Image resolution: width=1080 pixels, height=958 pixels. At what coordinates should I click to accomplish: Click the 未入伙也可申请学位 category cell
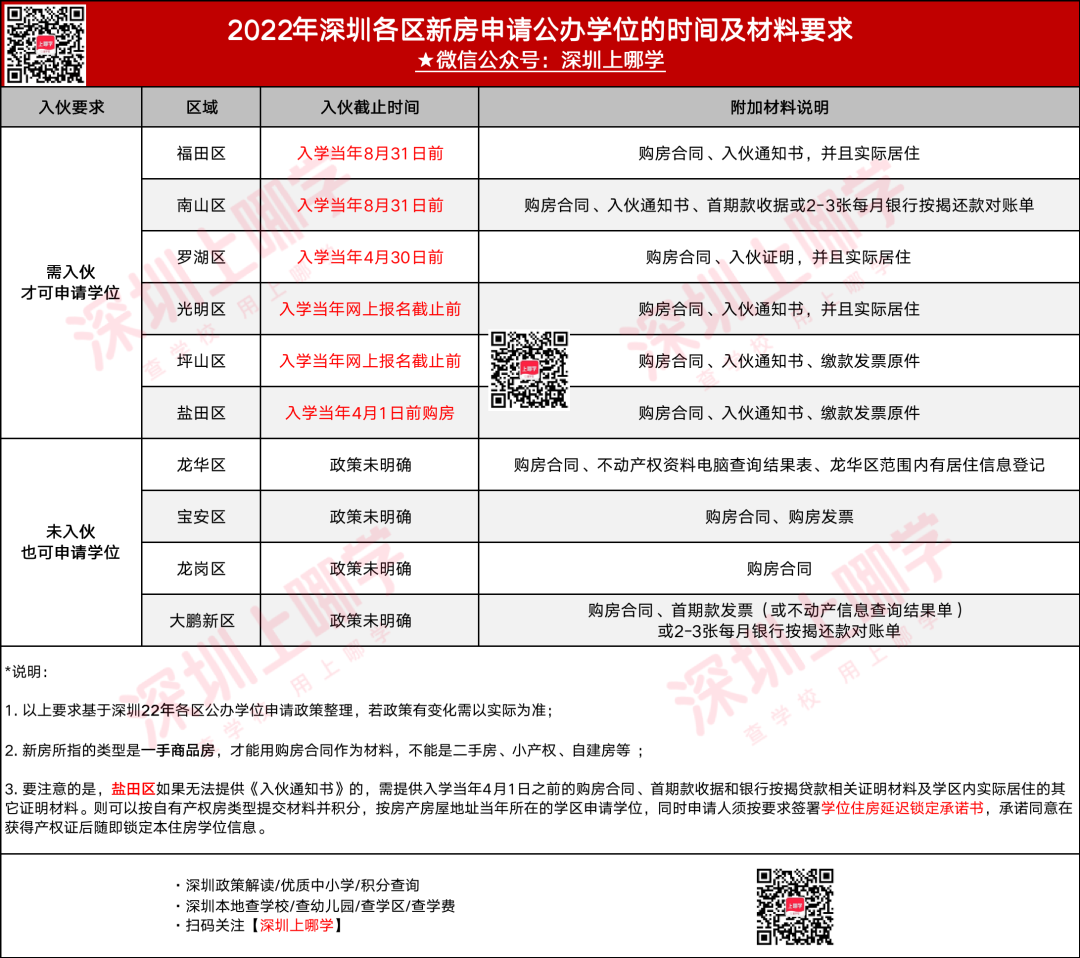71,542
